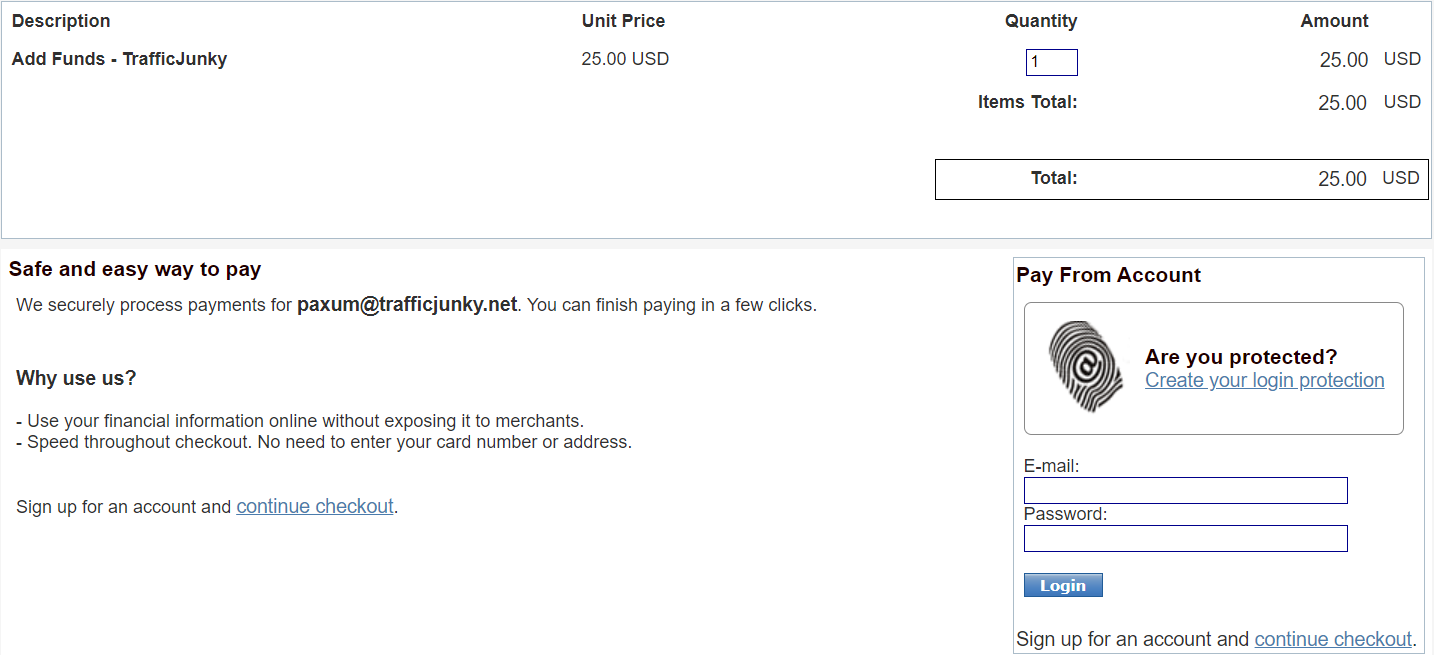Image resolution: width=1434 pixels, height=655 pixels.
Task: Select the Quantity box showing 1
Action: pos(1052,62)
